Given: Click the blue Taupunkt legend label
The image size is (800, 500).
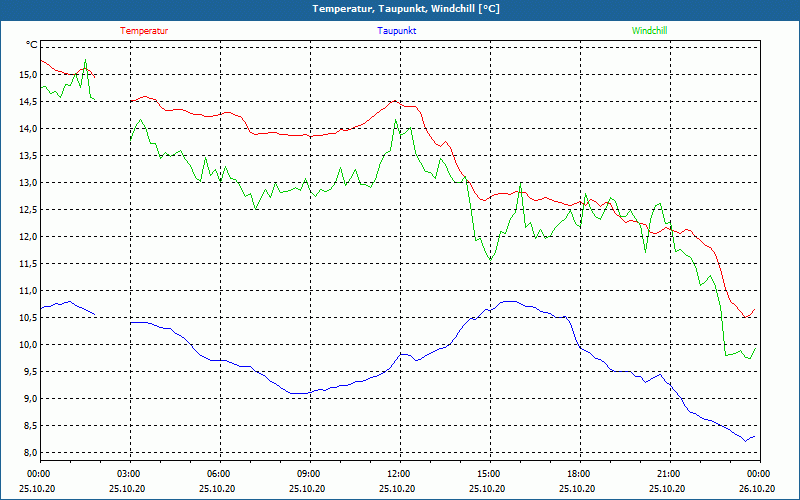Looking at the screenshot, I should [x=396, y=31].
